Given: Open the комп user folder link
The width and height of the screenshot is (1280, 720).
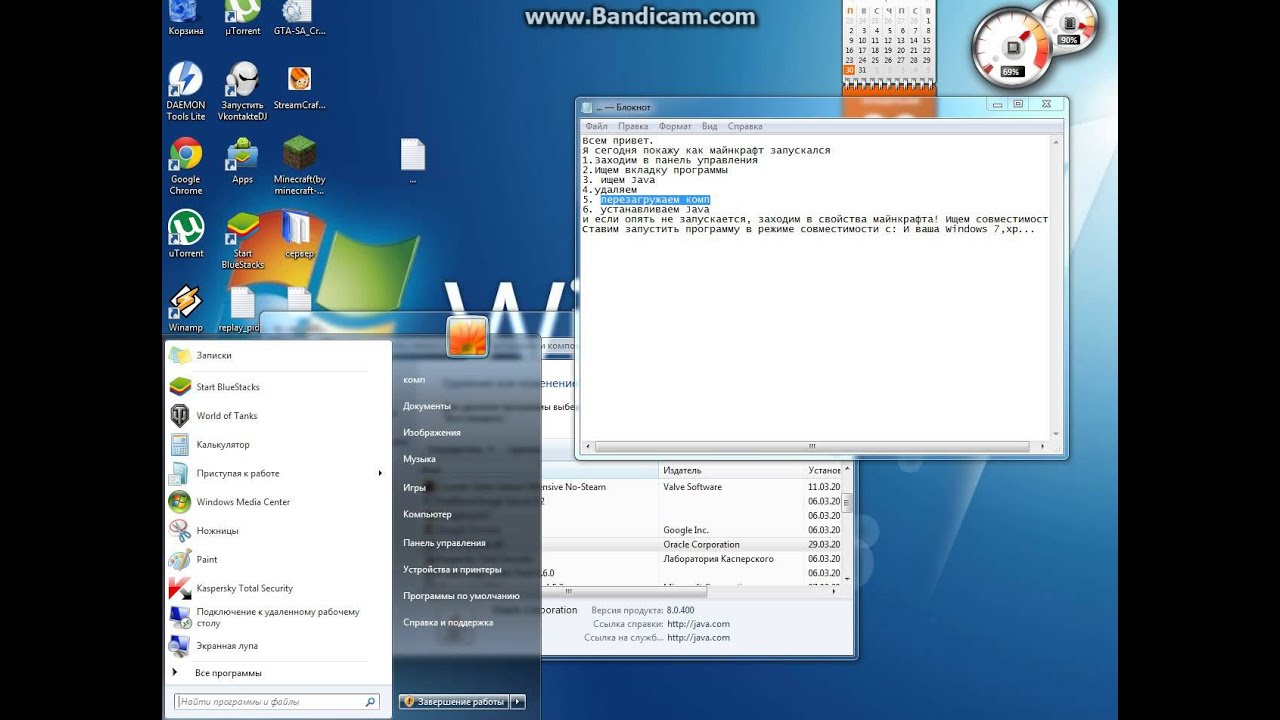Looking at the screenshot, I should [414, 380].
